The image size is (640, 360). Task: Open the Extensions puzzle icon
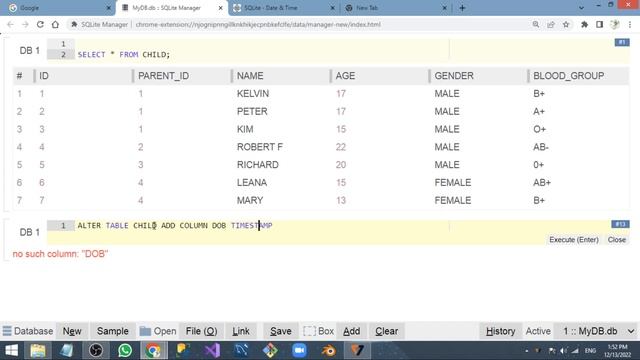click(x=584, y=24)
